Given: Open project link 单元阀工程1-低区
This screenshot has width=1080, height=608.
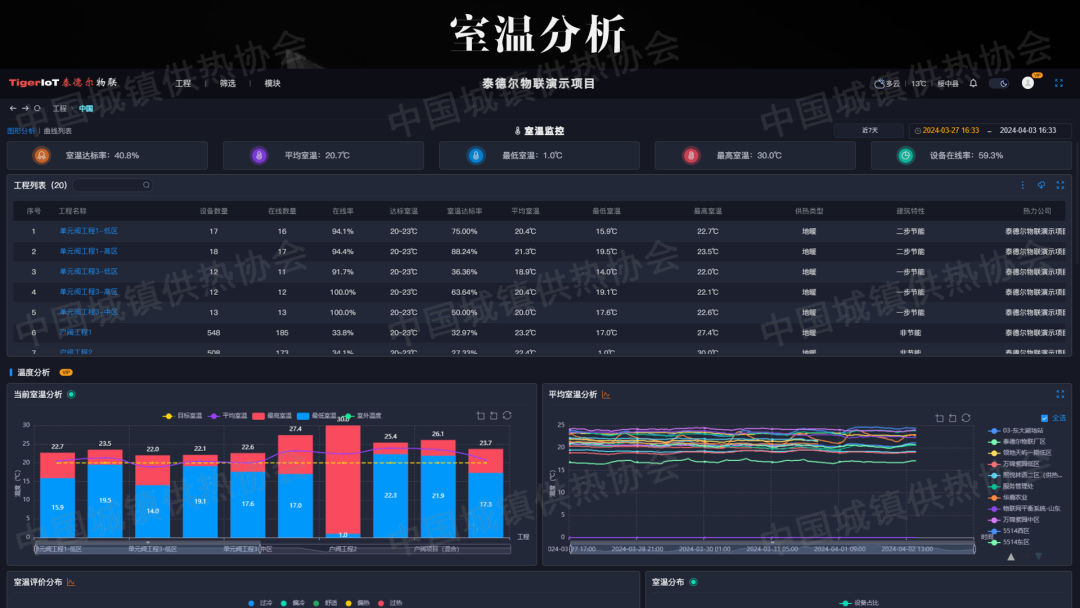Looking at the screenshot, I should pos(88,231).
